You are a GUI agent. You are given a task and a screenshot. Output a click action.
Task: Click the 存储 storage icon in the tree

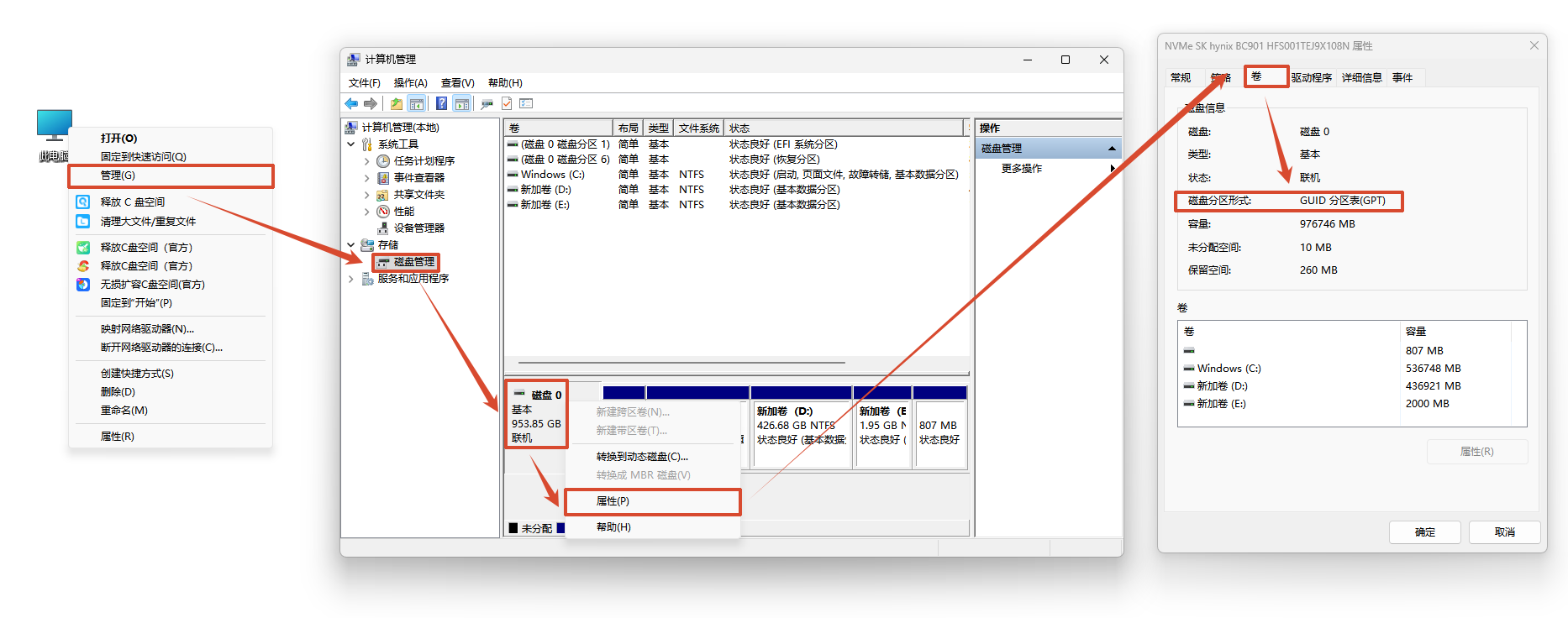pos(367,245)
